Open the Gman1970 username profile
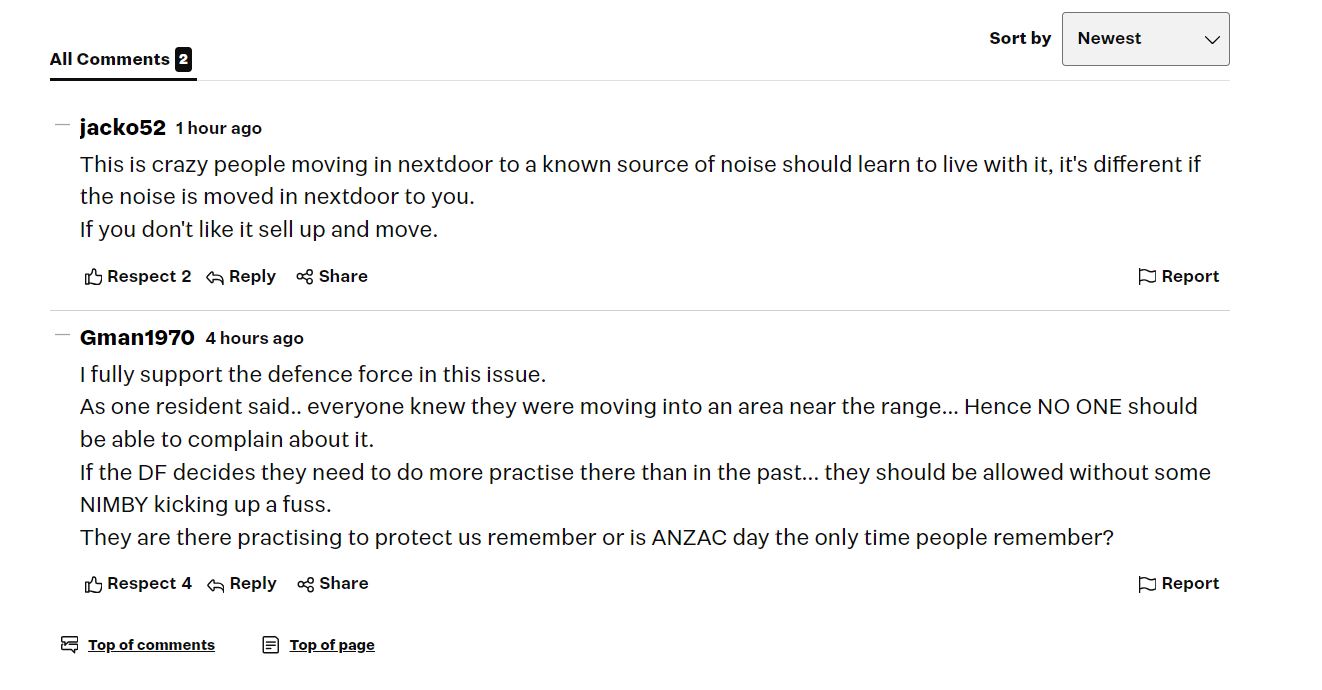Viewport: 1322px width, 690px height. pyautogui.click(x=137, y=338)
